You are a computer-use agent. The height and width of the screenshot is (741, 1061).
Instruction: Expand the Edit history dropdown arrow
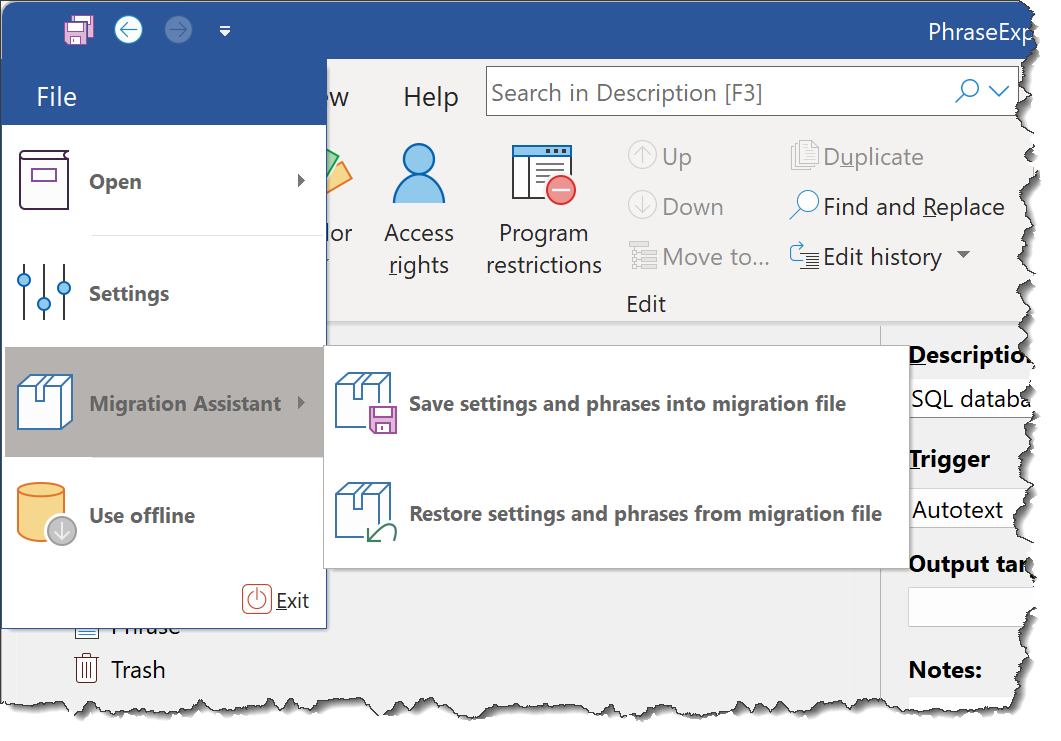963,256
